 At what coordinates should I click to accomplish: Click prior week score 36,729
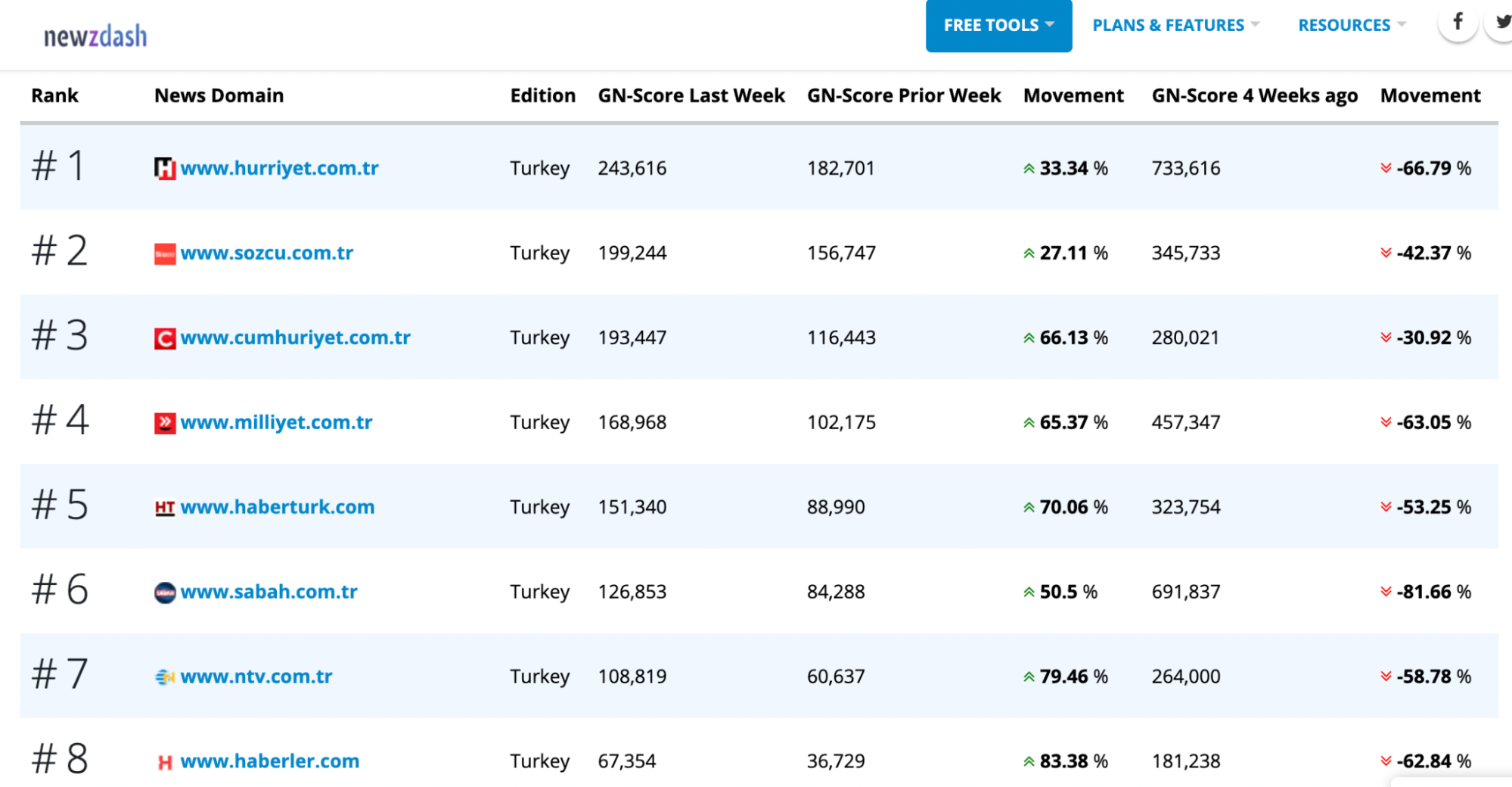tap(836, 761)
